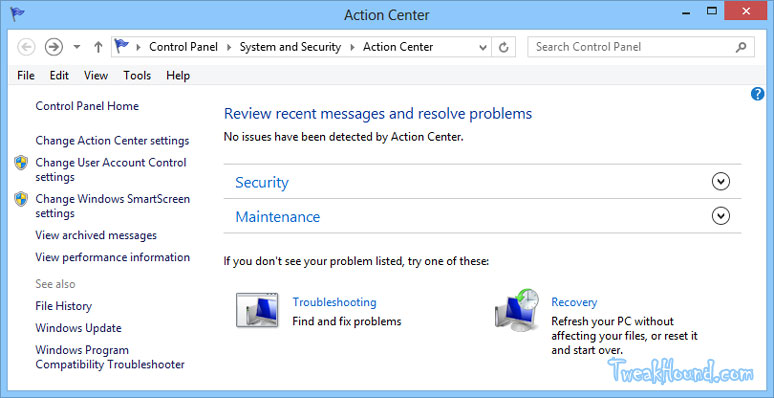Image resolution: width=774 pixels, height=398 pixels.
Task: Go to Control Panel Home
Action: tap(87, 106)
